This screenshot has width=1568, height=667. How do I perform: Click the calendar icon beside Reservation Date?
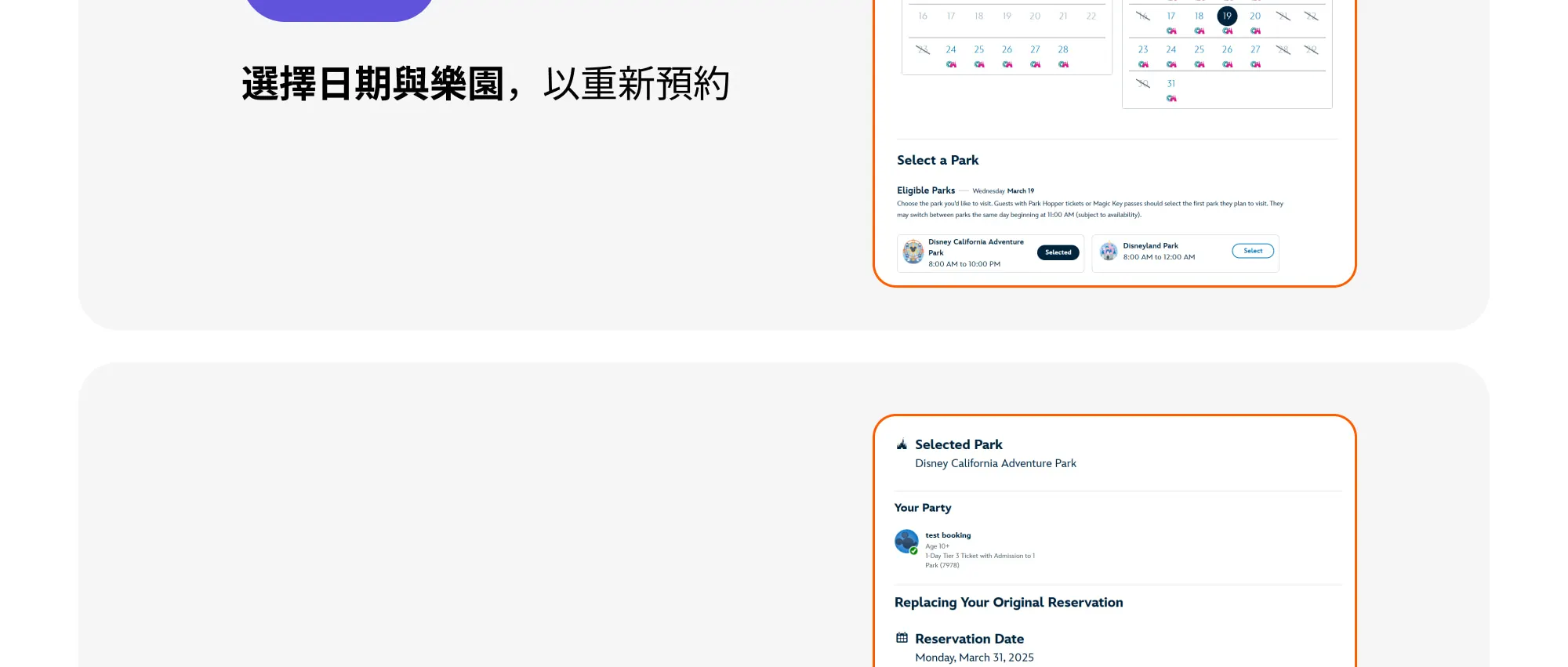(x=902, y=638)
